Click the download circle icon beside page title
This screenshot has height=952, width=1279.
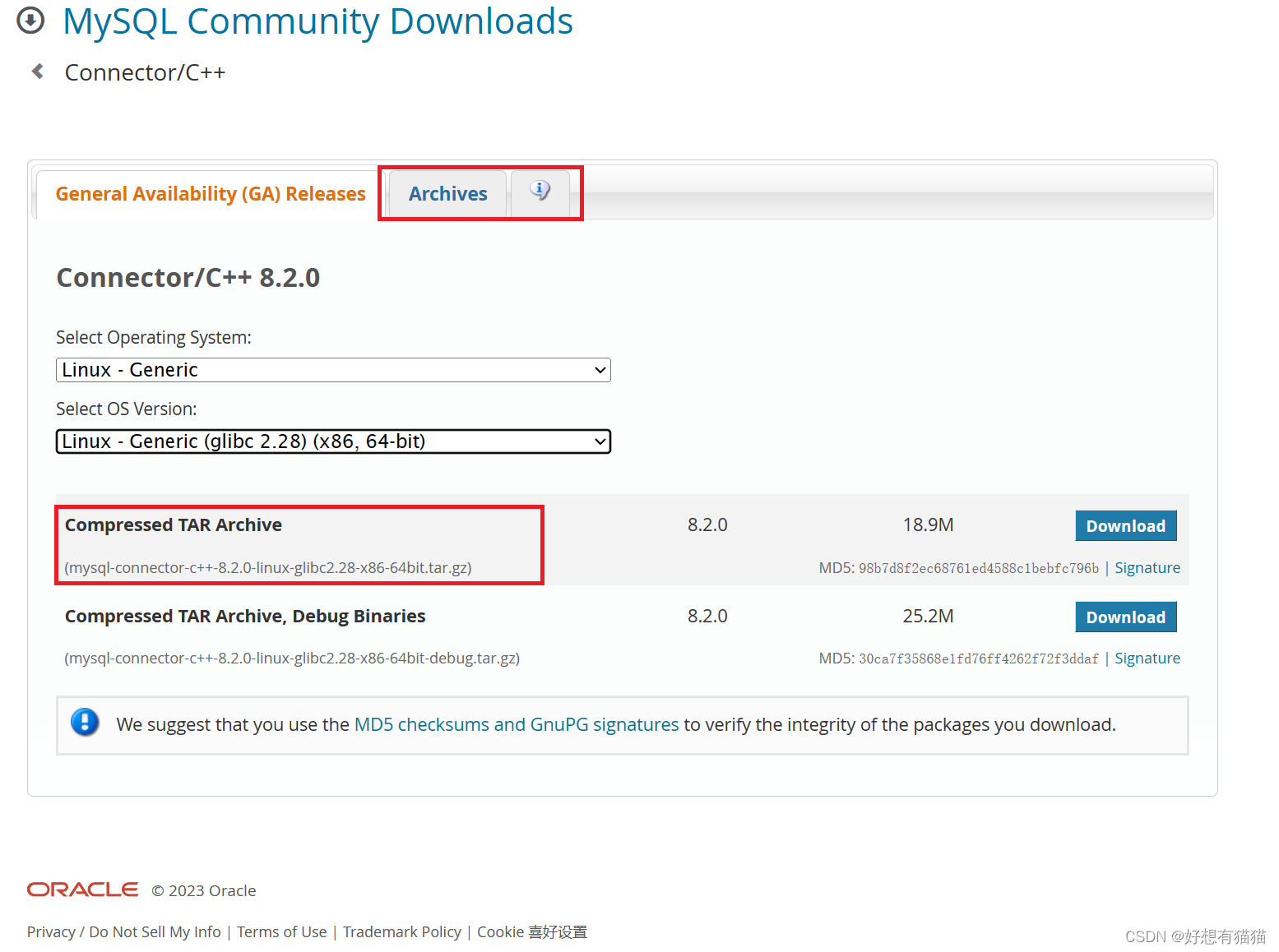(x=30, y=21)
